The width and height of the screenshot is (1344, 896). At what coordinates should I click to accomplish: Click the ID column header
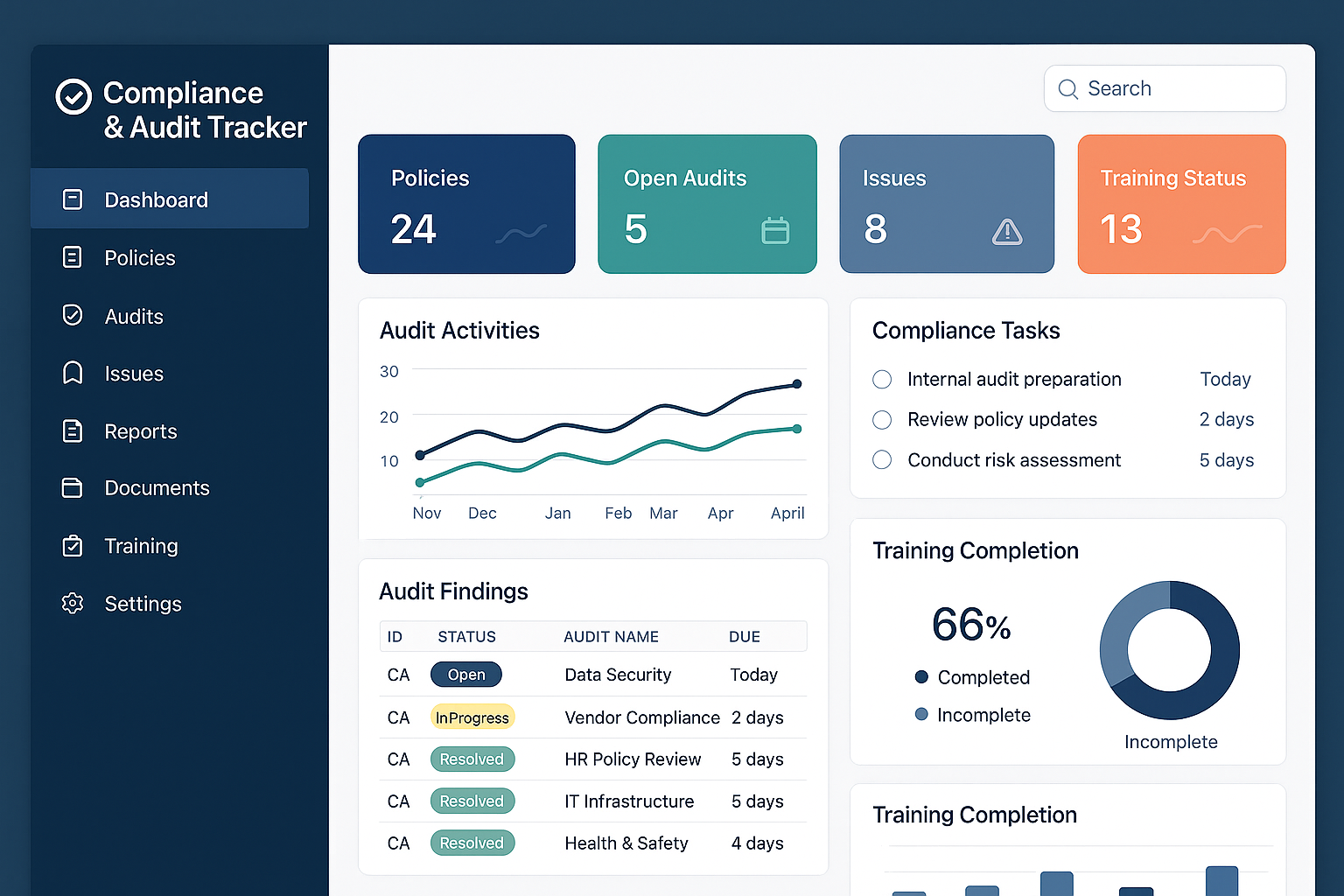point(395,637)
